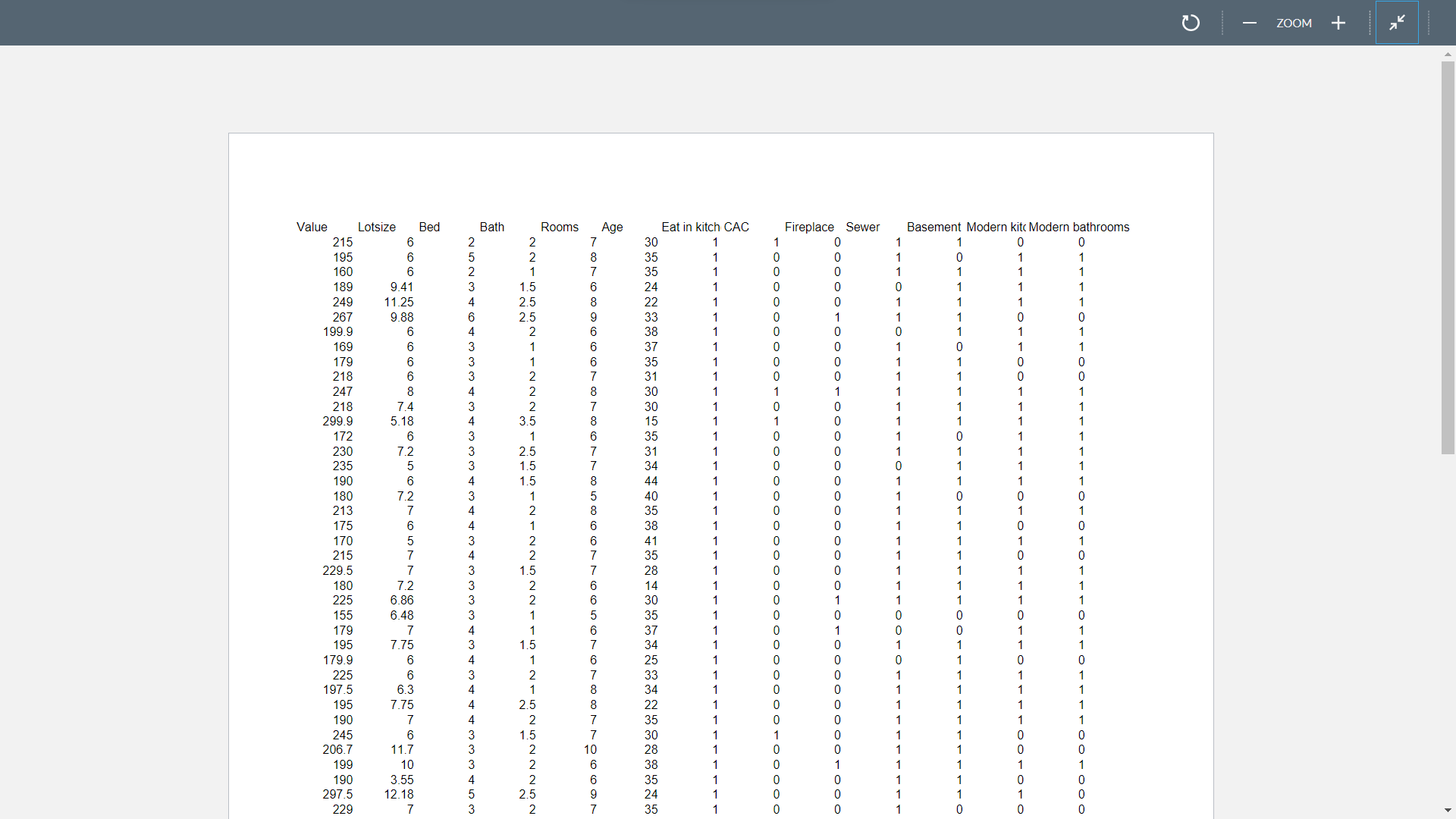Click the vertical scrollbar thumb
Image resolution: width=1456 pixels, height=819 pixels.
pos(1448,258)
